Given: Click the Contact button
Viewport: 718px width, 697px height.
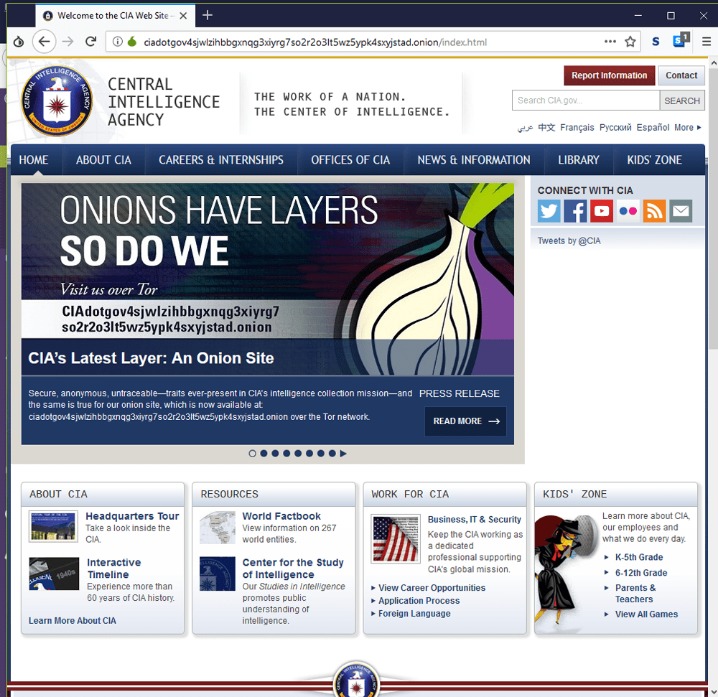Looking at the screenshot, I should click(681, 76).
